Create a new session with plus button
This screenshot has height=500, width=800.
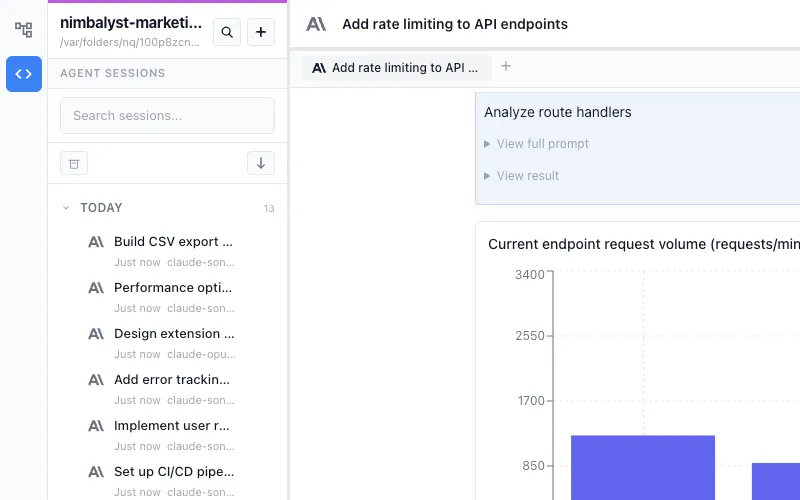click(x=261, y=32)
